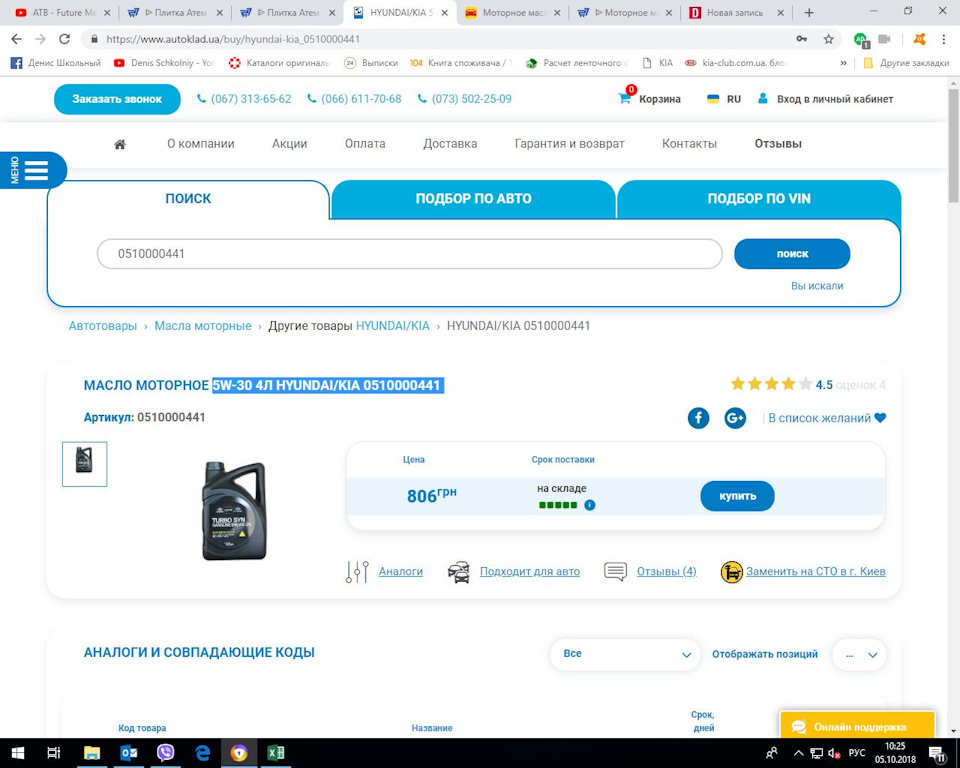Open HYUNDAI/KIA breadcrumb brand link
The image size is (960, 768).
point(392,326)
